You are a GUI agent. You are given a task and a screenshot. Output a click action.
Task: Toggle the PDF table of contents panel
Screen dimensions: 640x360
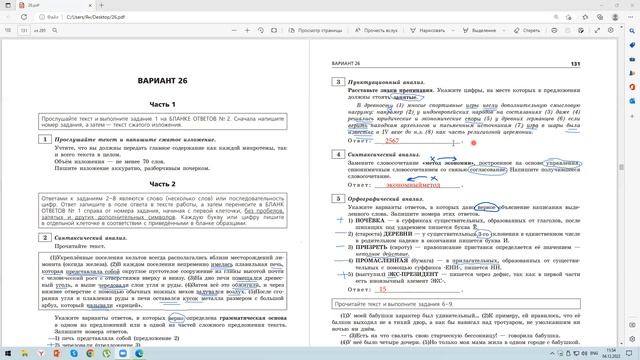(8, 30)
